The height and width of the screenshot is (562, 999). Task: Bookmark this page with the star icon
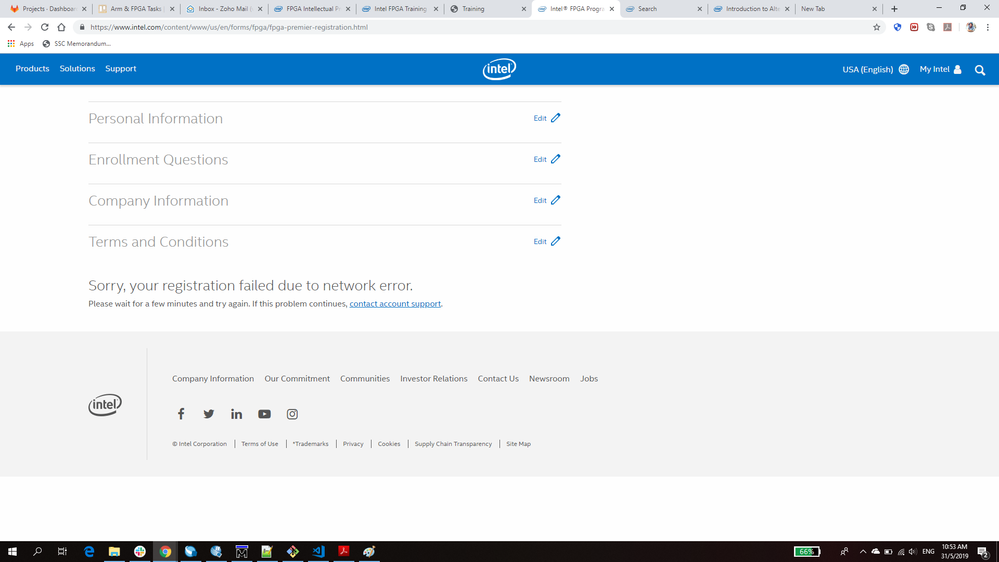pyautogui.click(x=877, y=27)
